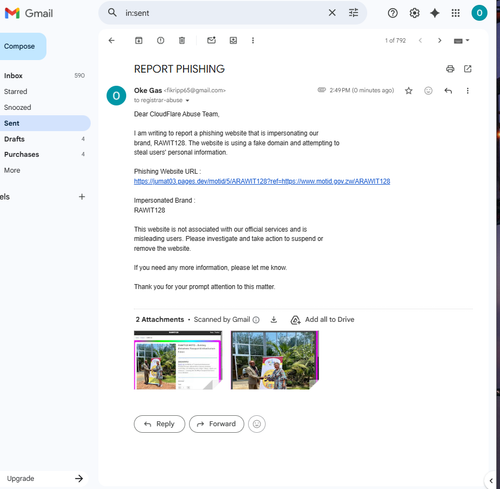Viewport: 500px width, 489px height.
Task: Open the first attachment webpage screenshot
Action: point(178,360)
